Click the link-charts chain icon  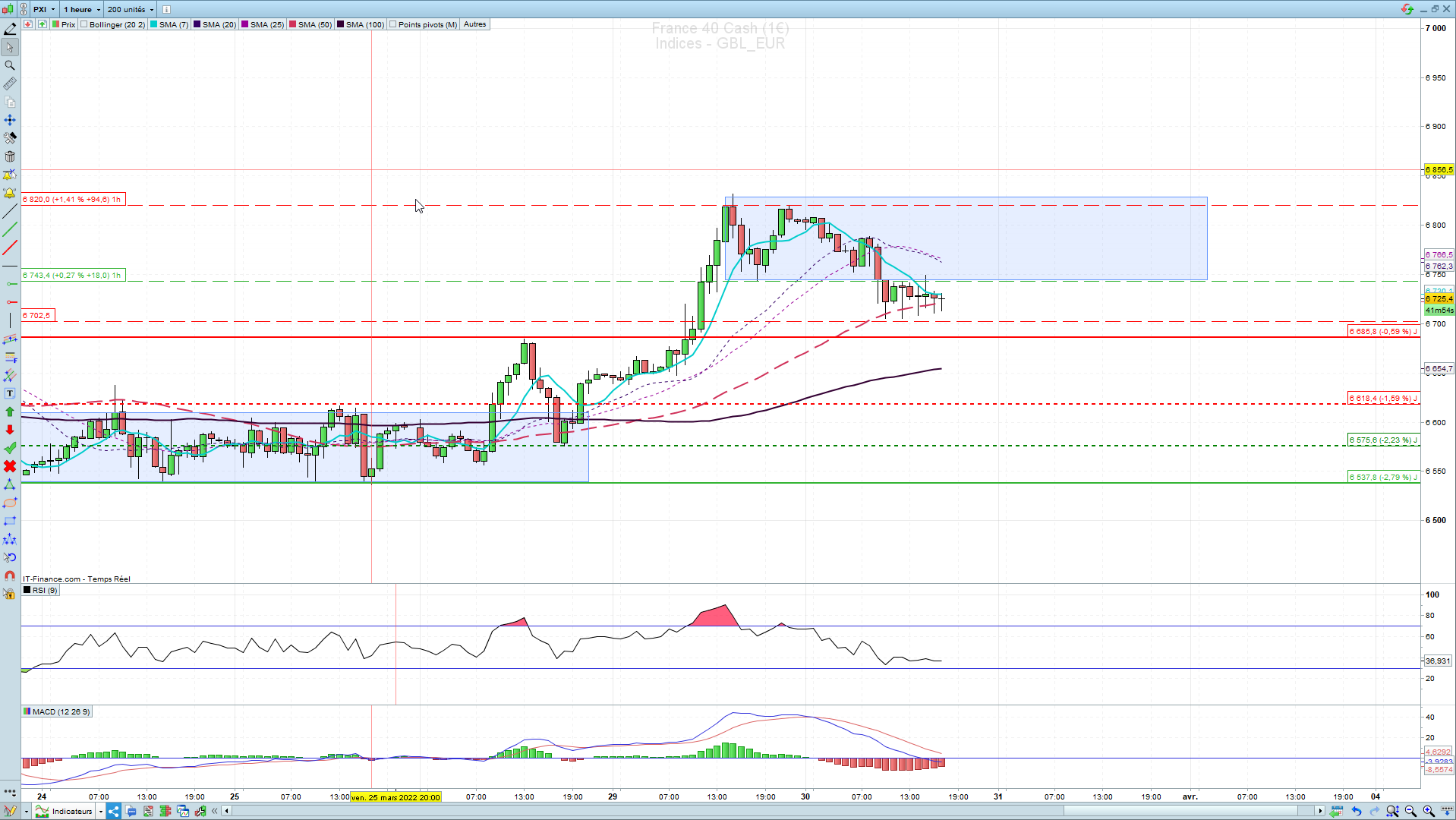(25, 9)
